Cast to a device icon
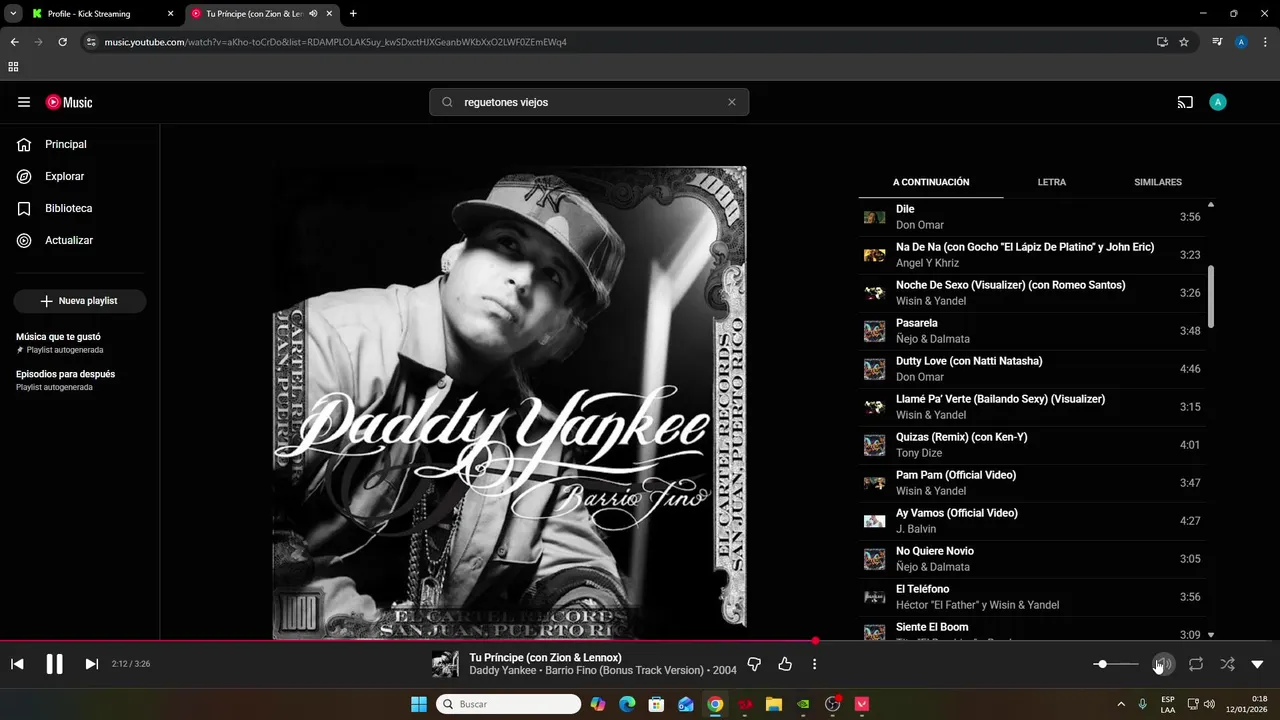The height and width of the screenshot is (720, 1280). click(1185, 102)
